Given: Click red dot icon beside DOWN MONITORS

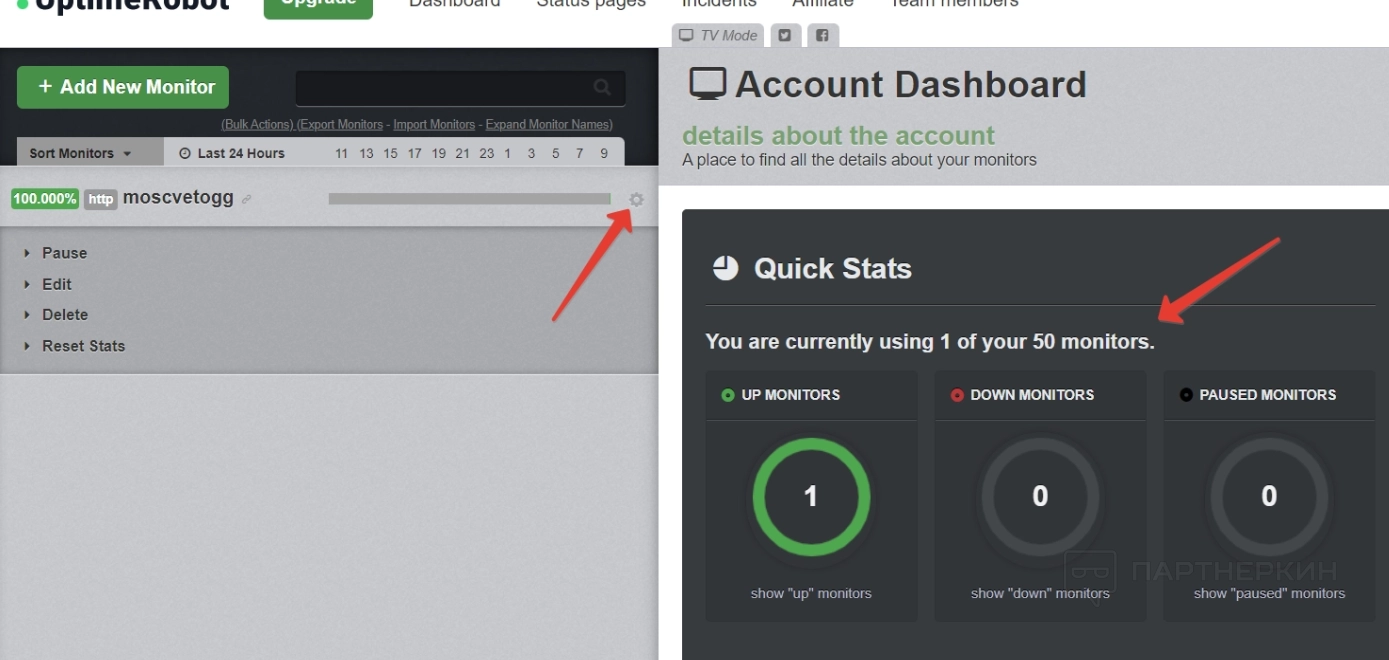Looking at the screenshot, I should (x=957, y=395).
